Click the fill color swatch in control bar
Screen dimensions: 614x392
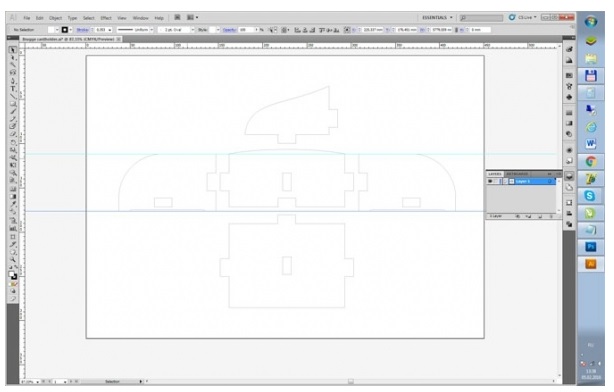(x=51, y=30)
